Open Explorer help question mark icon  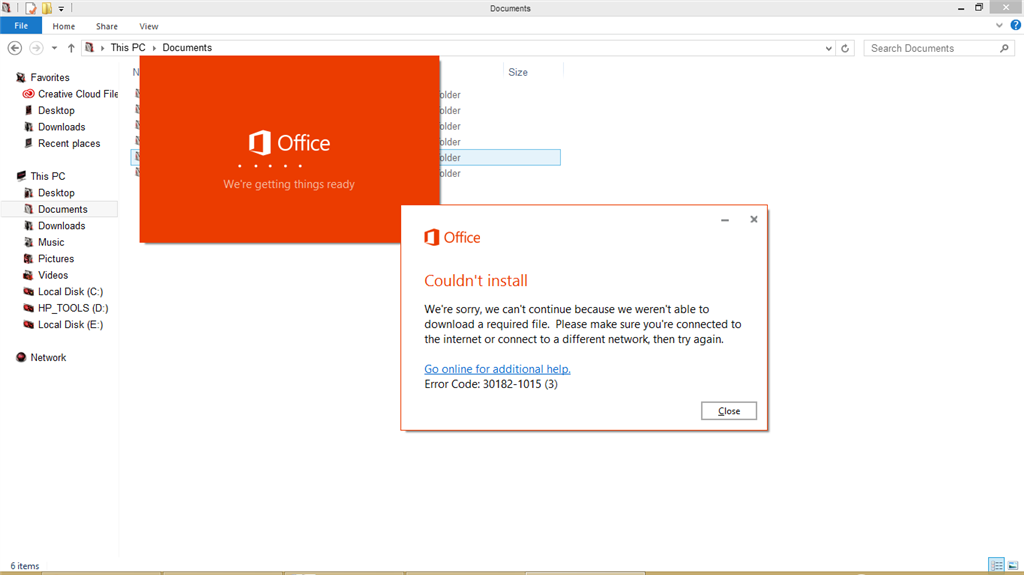[x=1016, y=25]
